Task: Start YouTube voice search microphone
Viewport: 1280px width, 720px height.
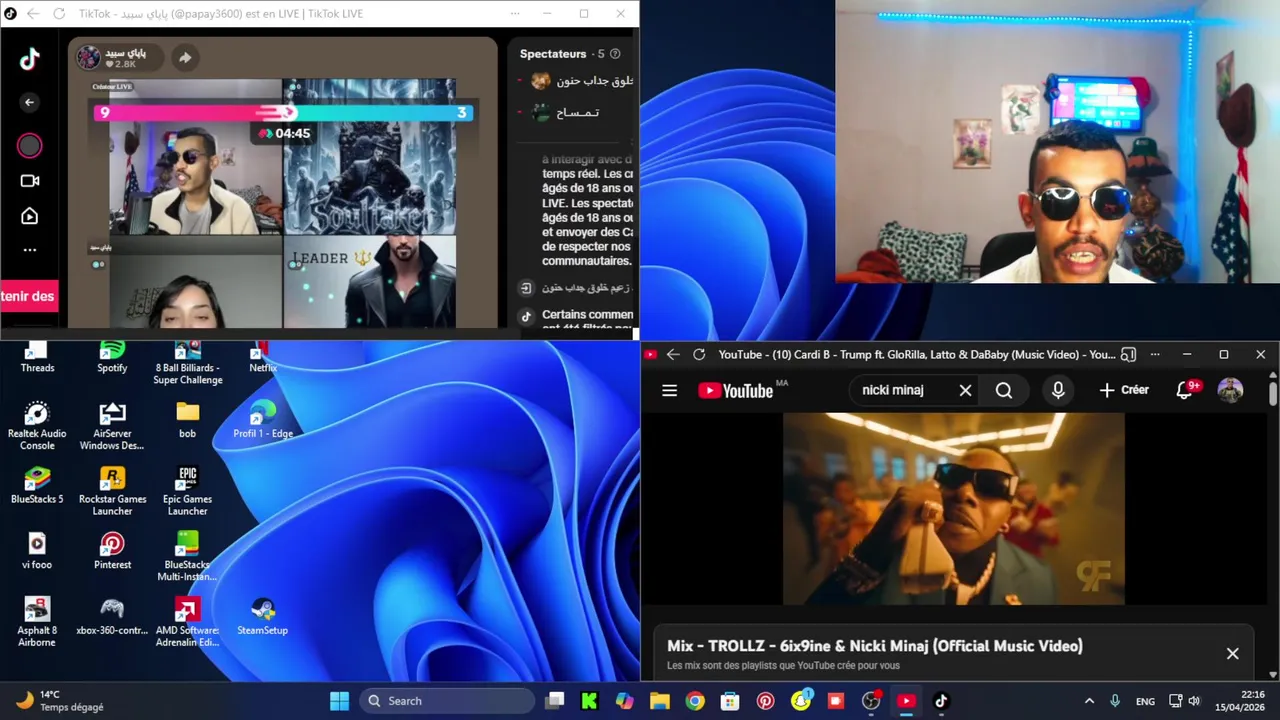Action: [x=1058, y=390]
